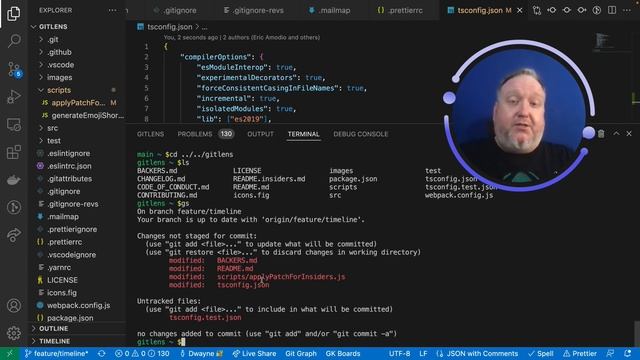Image resolution: width=640 pixels, height=360 pixels.
Task: Expand the .github folder
Action: click(59, 52)
